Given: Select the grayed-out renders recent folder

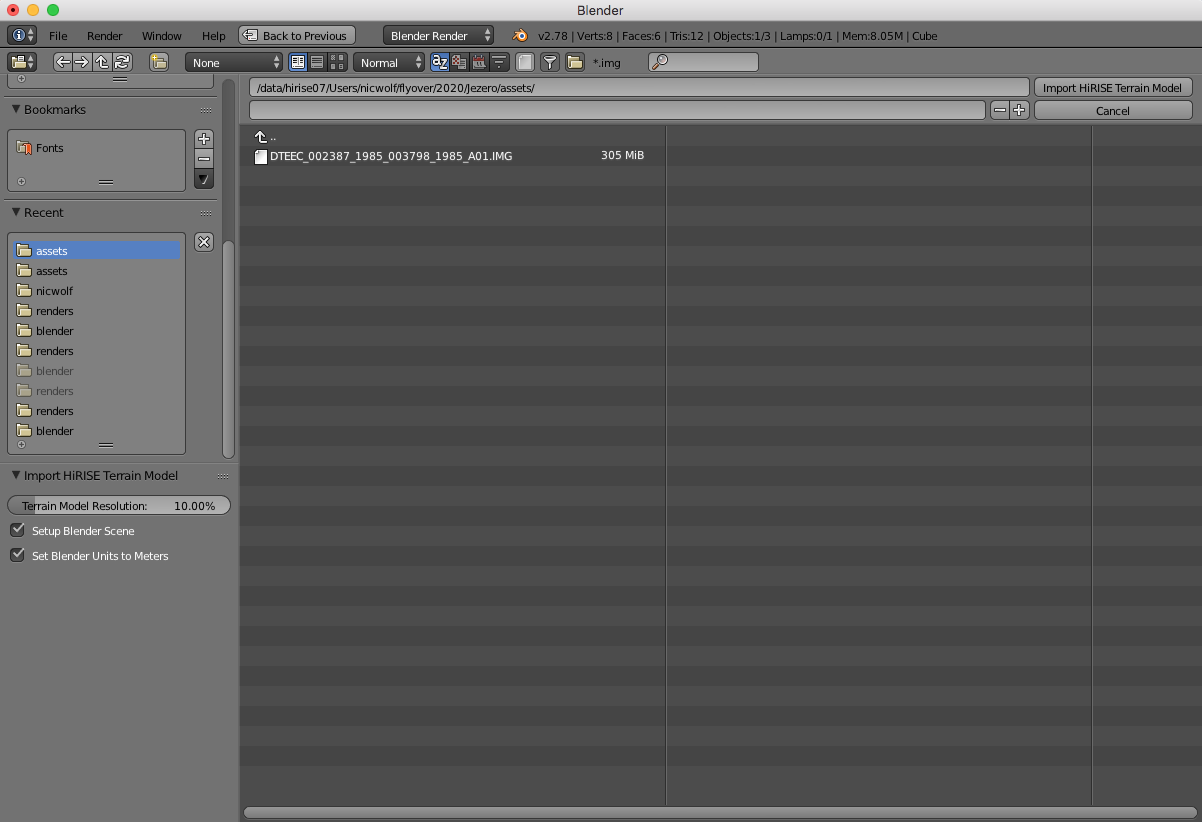Looking at the screenshot, I should tap(97, 390).
